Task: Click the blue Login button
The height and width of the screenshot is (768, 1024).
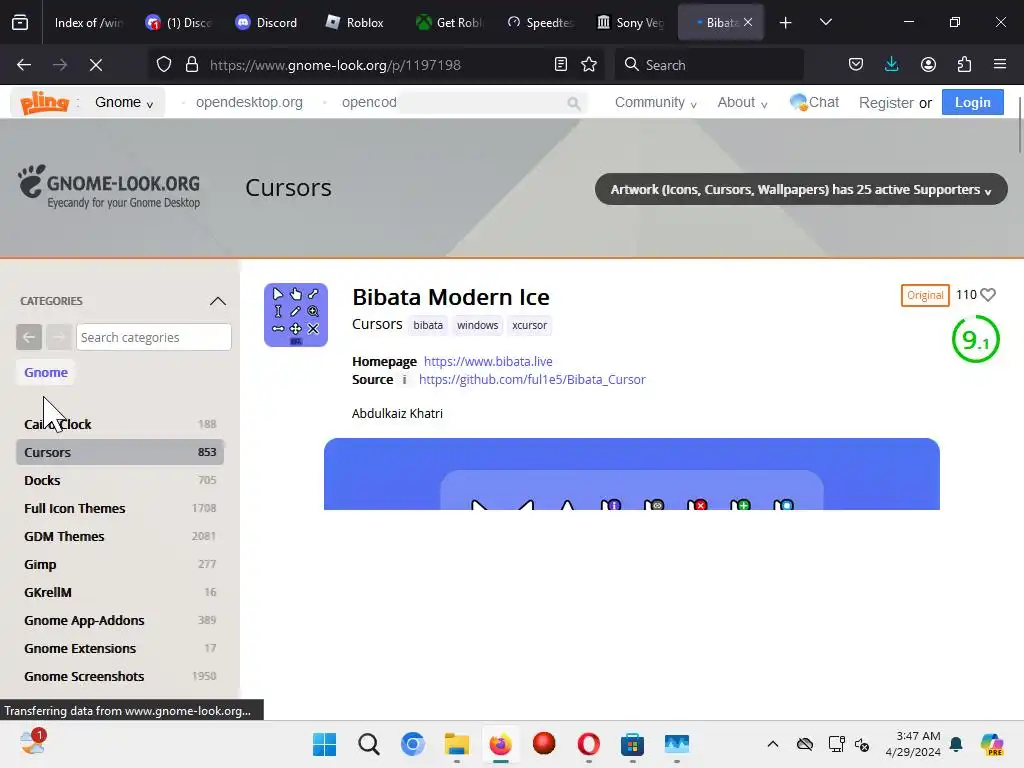Action: click(x=972, y=103)
